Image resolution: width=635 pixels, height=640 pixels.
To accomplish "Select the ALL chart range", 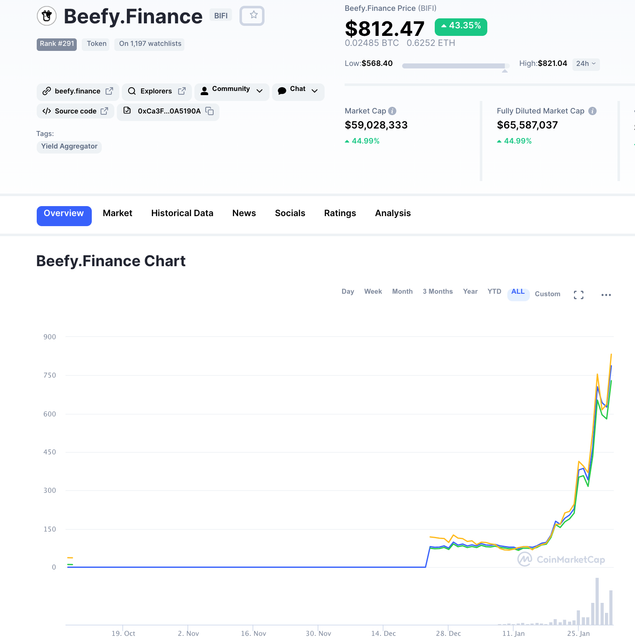I will (518, 293).
